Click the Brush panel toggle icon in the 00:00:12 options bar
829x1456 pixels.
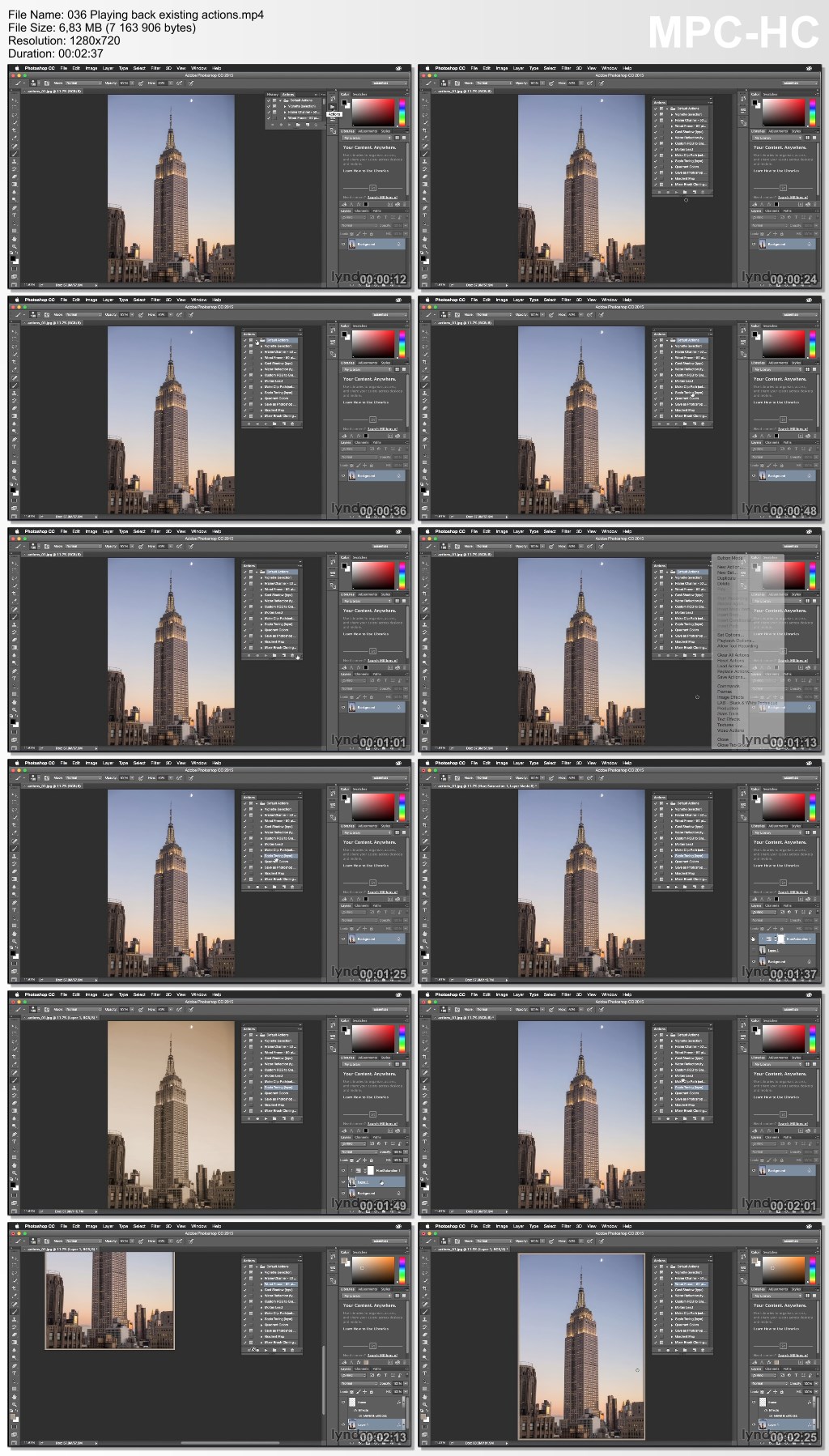pyautogui.click(x=47, y=83)
